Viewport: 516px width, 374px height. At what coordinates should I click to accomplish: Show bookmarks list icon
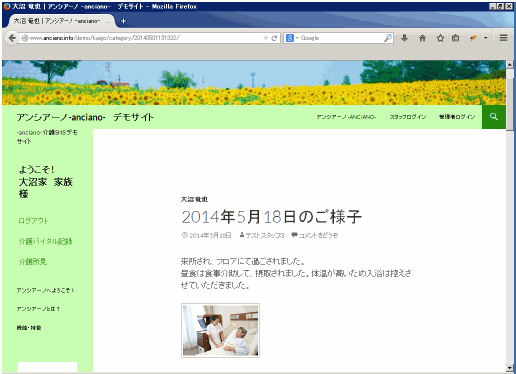455,38
